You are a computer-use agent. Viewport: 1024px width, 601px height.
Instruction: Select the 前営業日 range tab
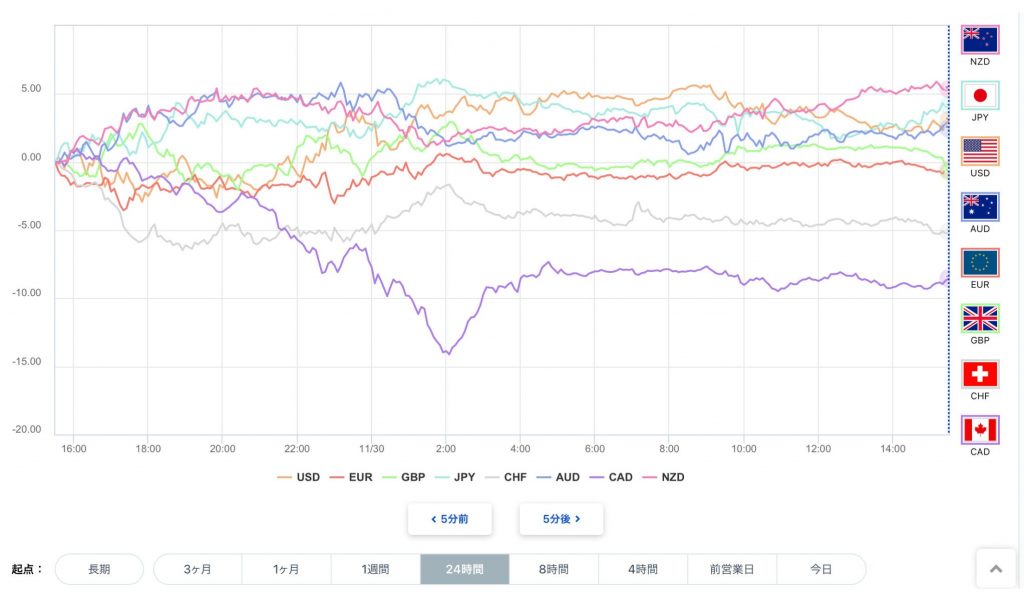[732, 569]
